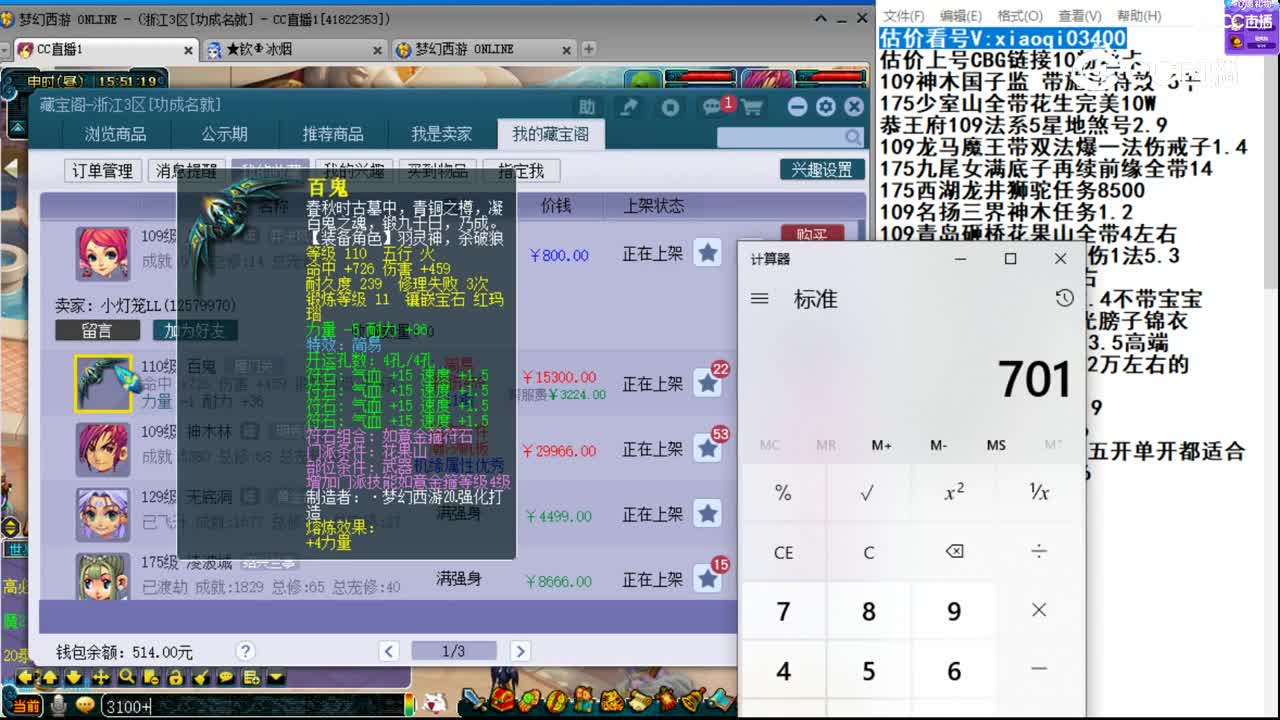Open calculator history clock icon

click(x=1064, y=298)
